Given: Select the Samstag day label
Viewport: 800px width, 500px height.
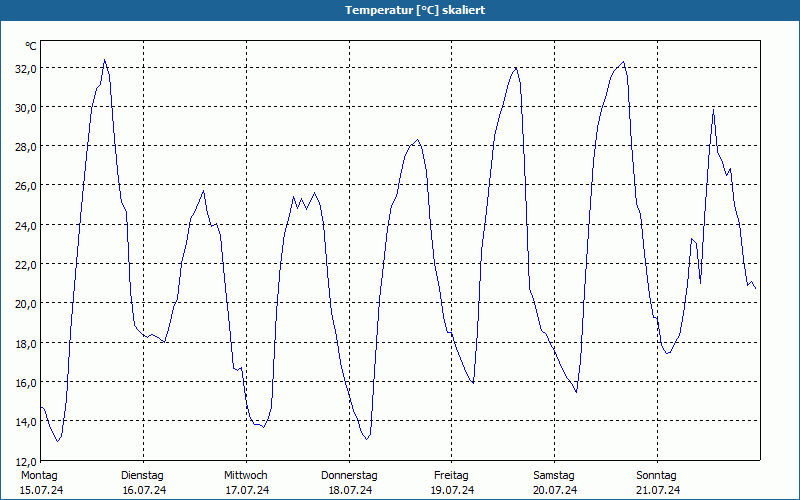Looking at the screenshot, I should point(554,476).
